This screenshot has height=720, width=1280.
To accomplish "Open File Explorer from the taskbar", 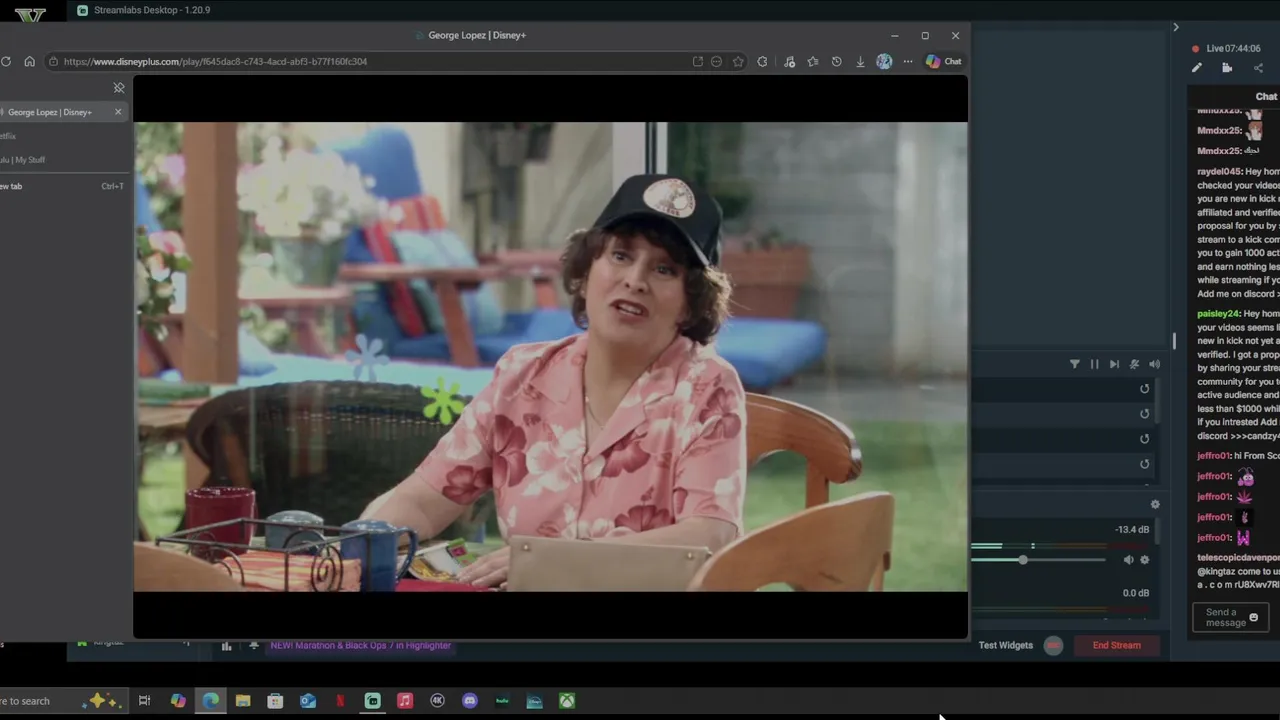I will [243, 701].
